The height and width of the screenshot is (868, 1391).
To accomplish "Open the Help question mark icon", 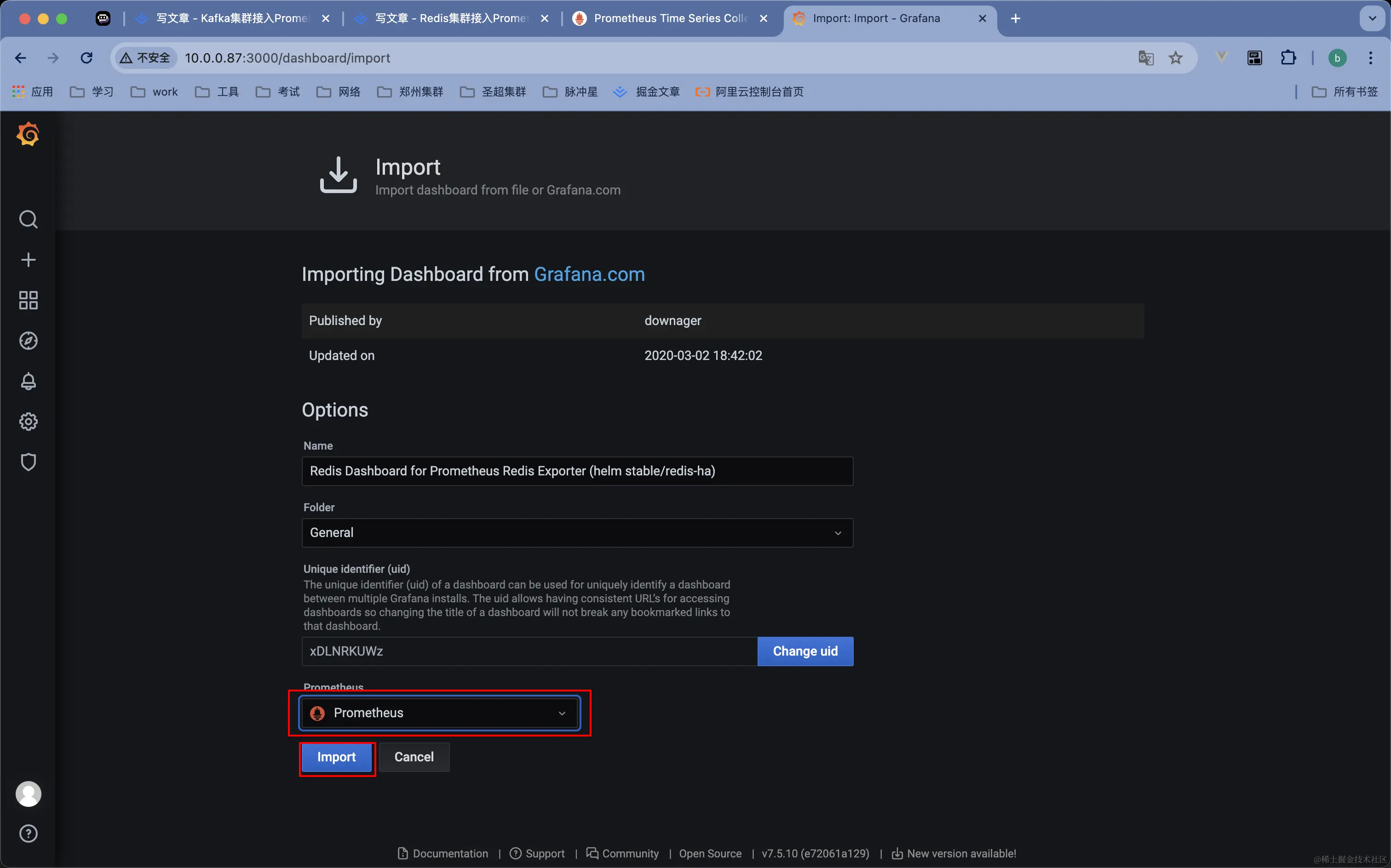I will 28,834.
